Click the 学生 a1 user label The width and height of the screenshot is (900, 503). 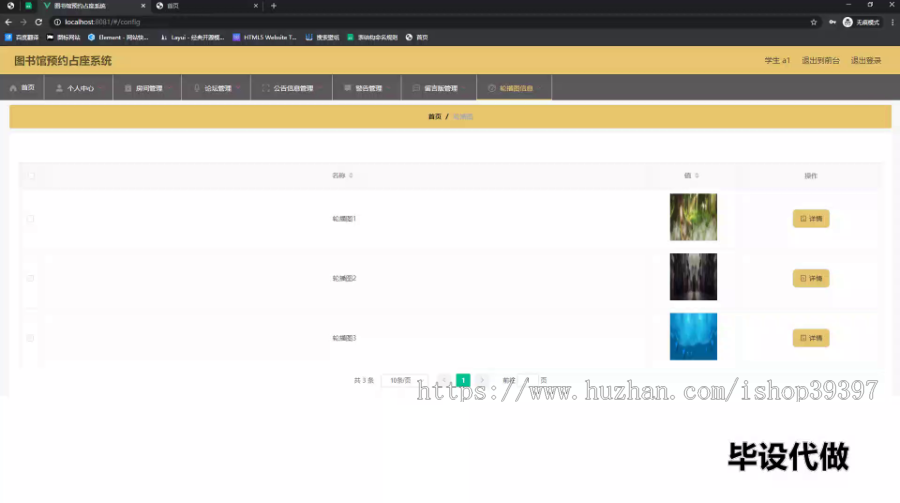[x=777, y=60]
